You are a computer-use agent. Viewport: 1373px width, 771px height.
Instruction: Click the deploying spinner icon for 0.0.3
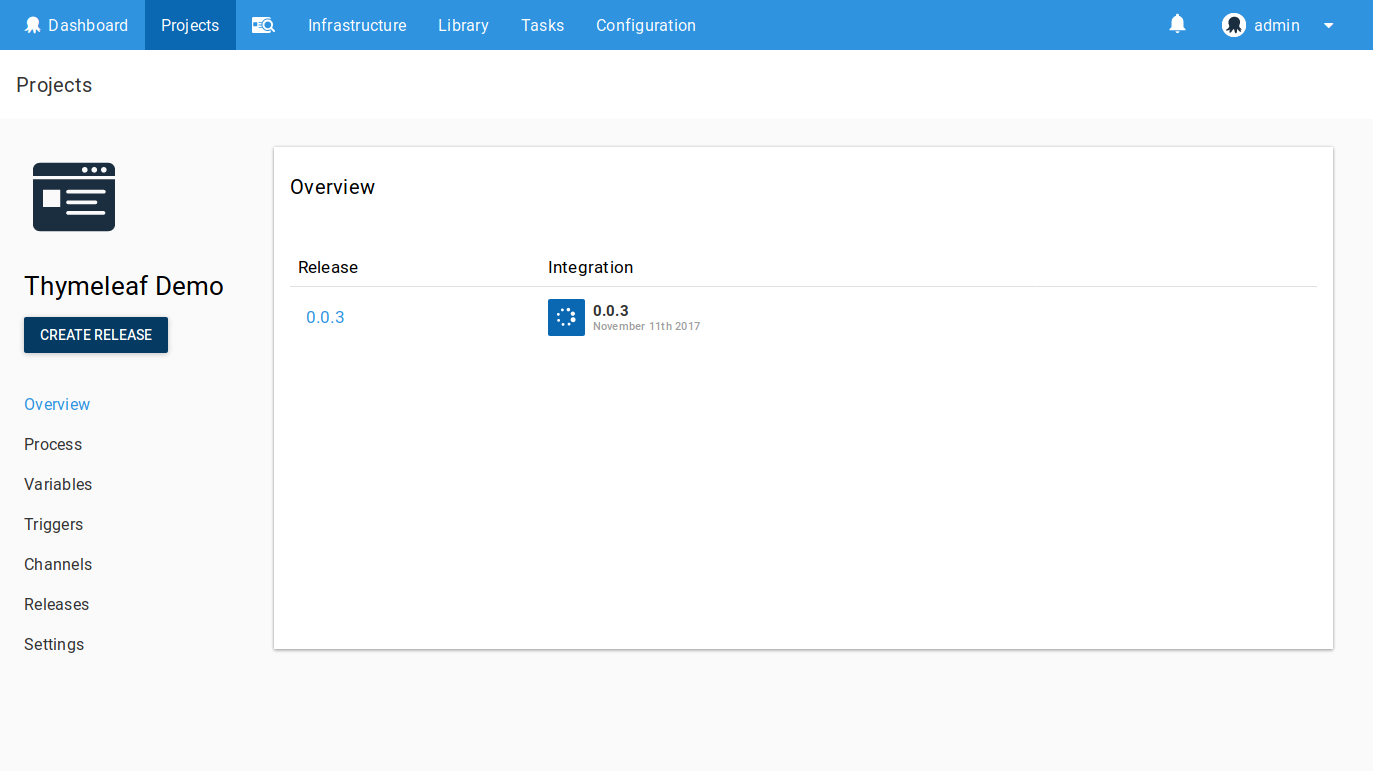(566, 317)
